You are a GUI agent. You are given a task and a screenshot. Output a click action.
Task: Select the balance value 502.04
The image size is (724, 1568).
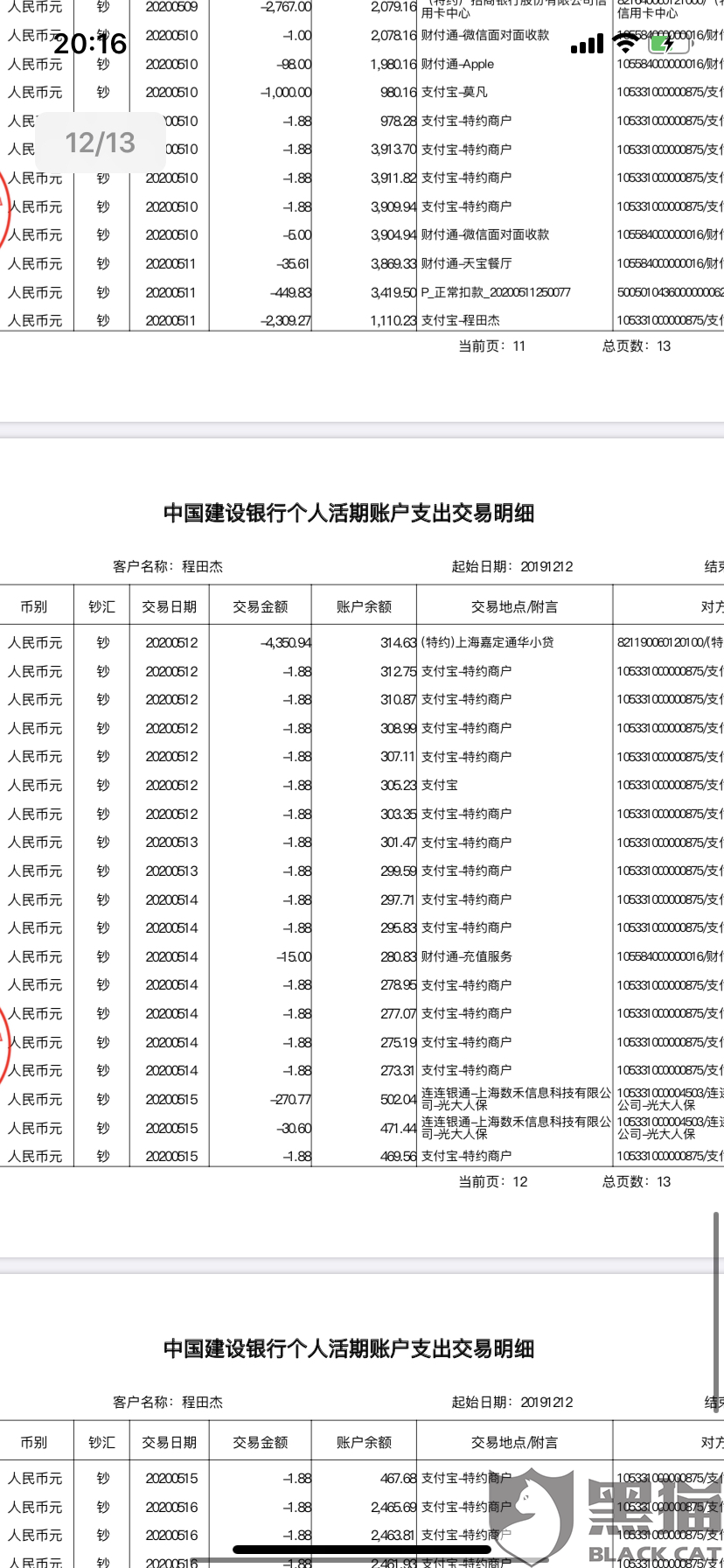(x=399, y=1100)
